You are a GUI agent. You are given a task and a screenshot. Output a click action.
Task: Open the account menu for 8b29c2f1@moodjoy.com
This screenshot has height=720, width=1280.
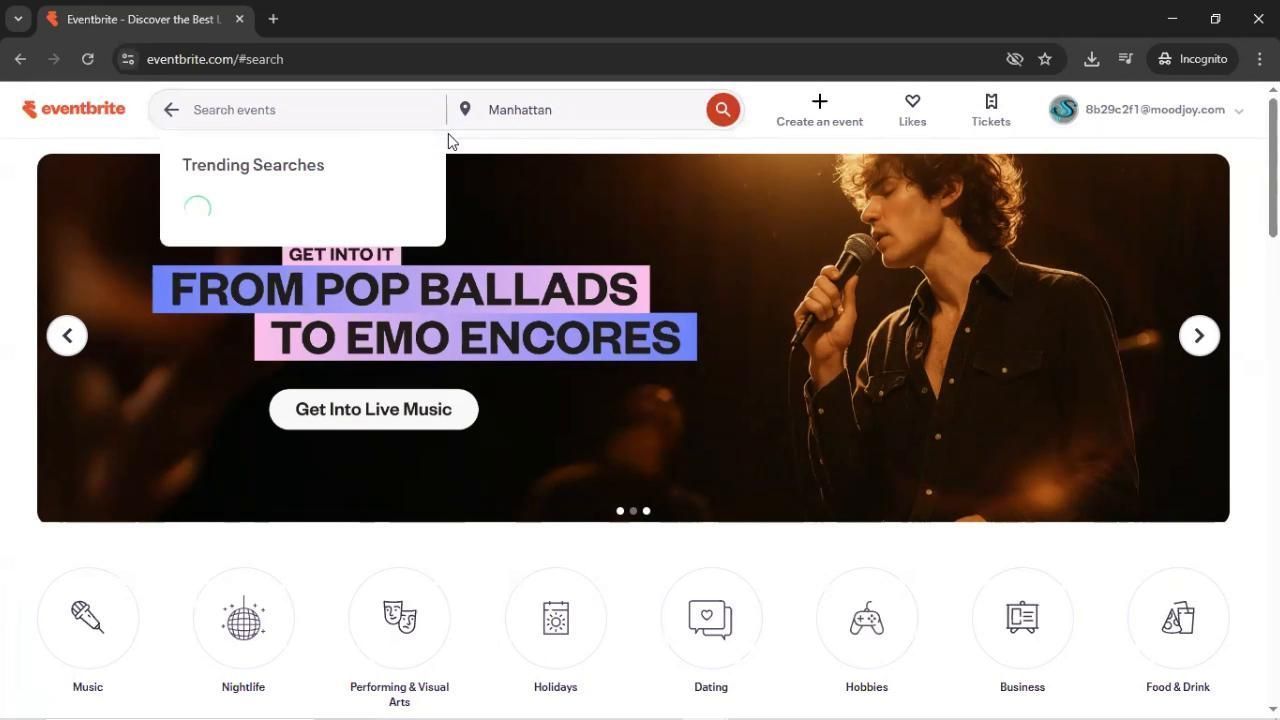point(1148,109)
